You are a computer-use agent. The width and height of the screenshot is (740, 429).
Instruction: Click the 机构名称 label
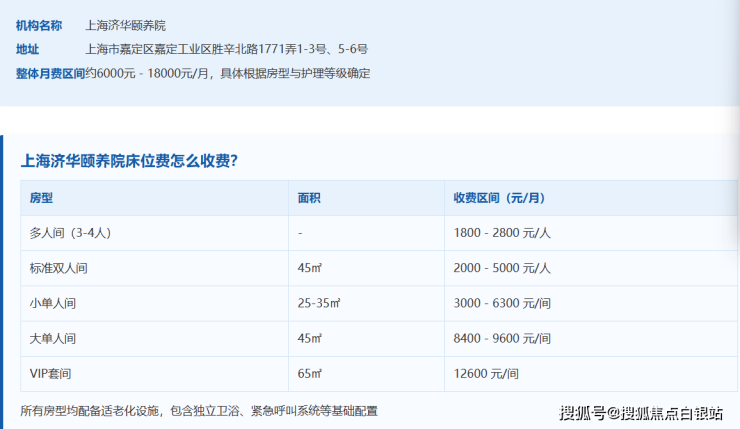(x=39, y=25)
